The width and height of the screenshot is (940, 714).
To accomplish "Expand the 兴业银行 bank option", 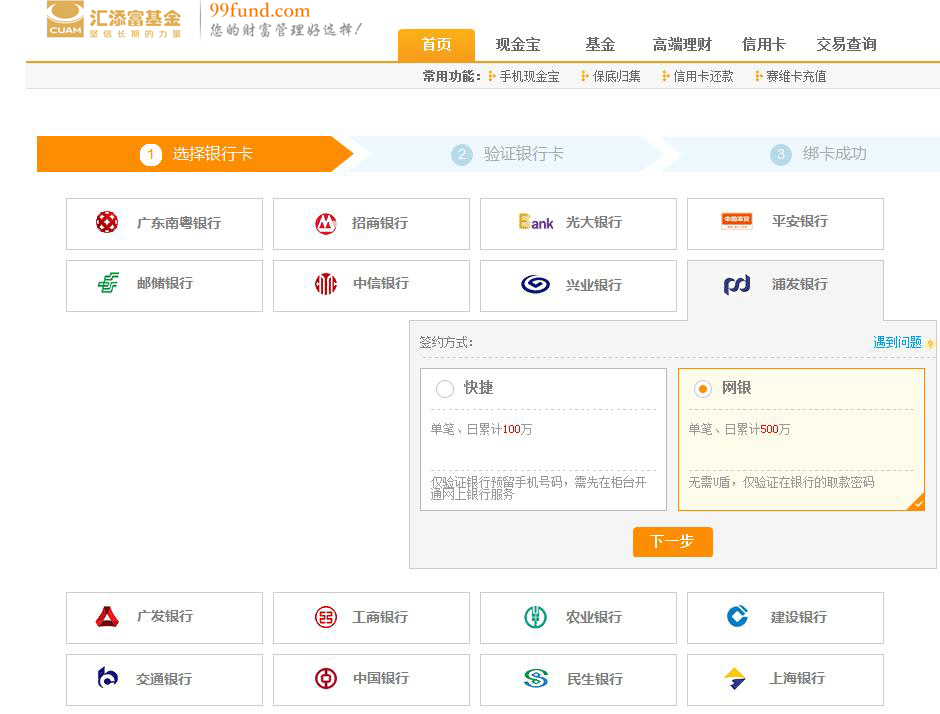I will point(578,285).
